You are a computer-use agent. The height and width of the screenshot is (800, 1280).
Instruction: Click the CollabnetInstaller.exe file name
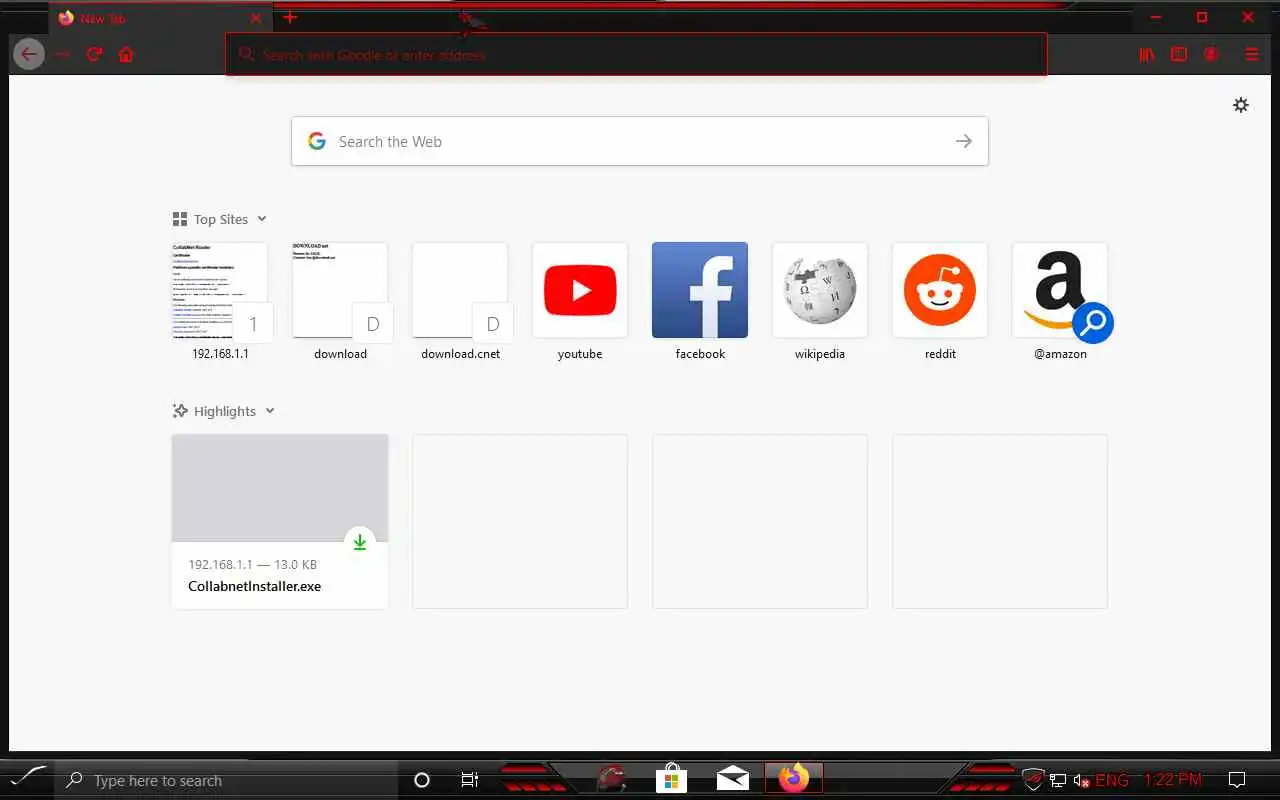pyautogui.click(x=255, y=586)
